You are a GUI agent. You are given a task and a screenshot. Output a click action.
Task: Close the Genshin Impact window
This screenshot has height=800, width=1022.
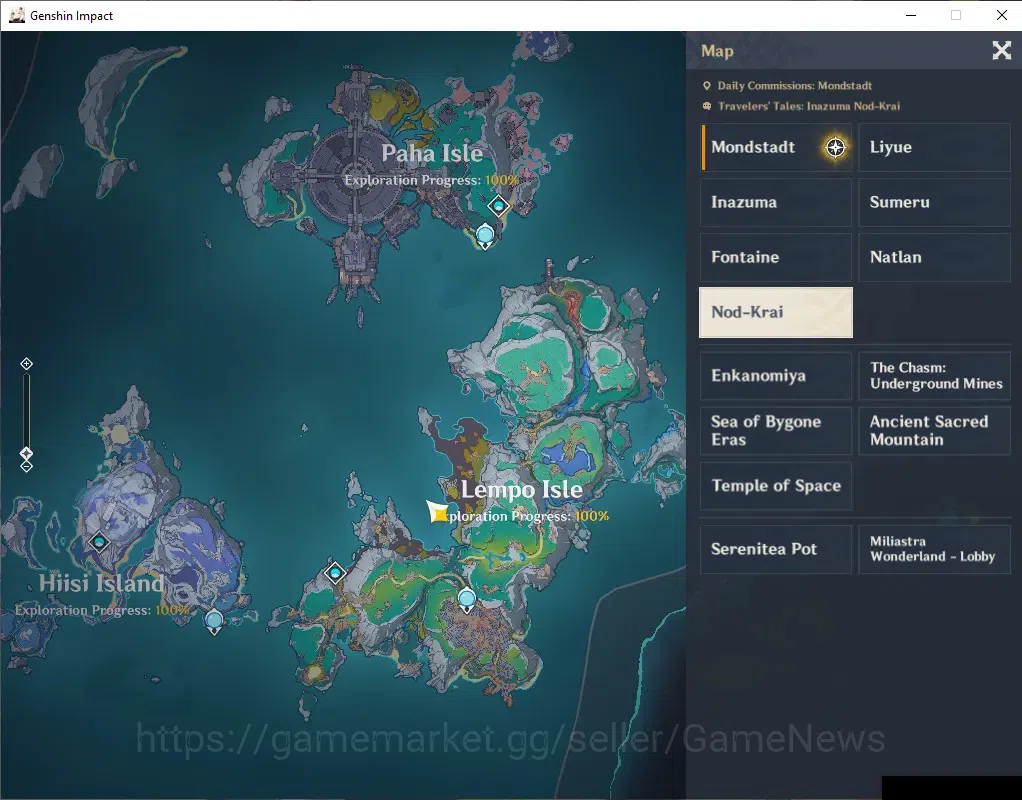(1002, 15)
